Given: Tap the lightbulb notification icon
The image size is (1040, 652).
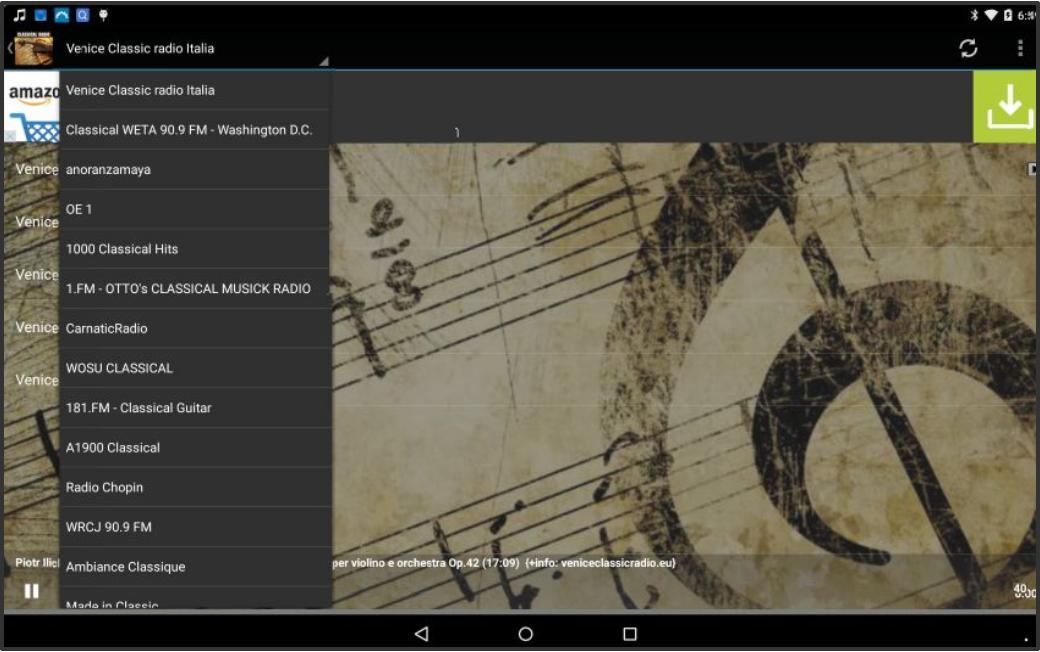Looking at the screenshot, I should (x=103, y=15).
